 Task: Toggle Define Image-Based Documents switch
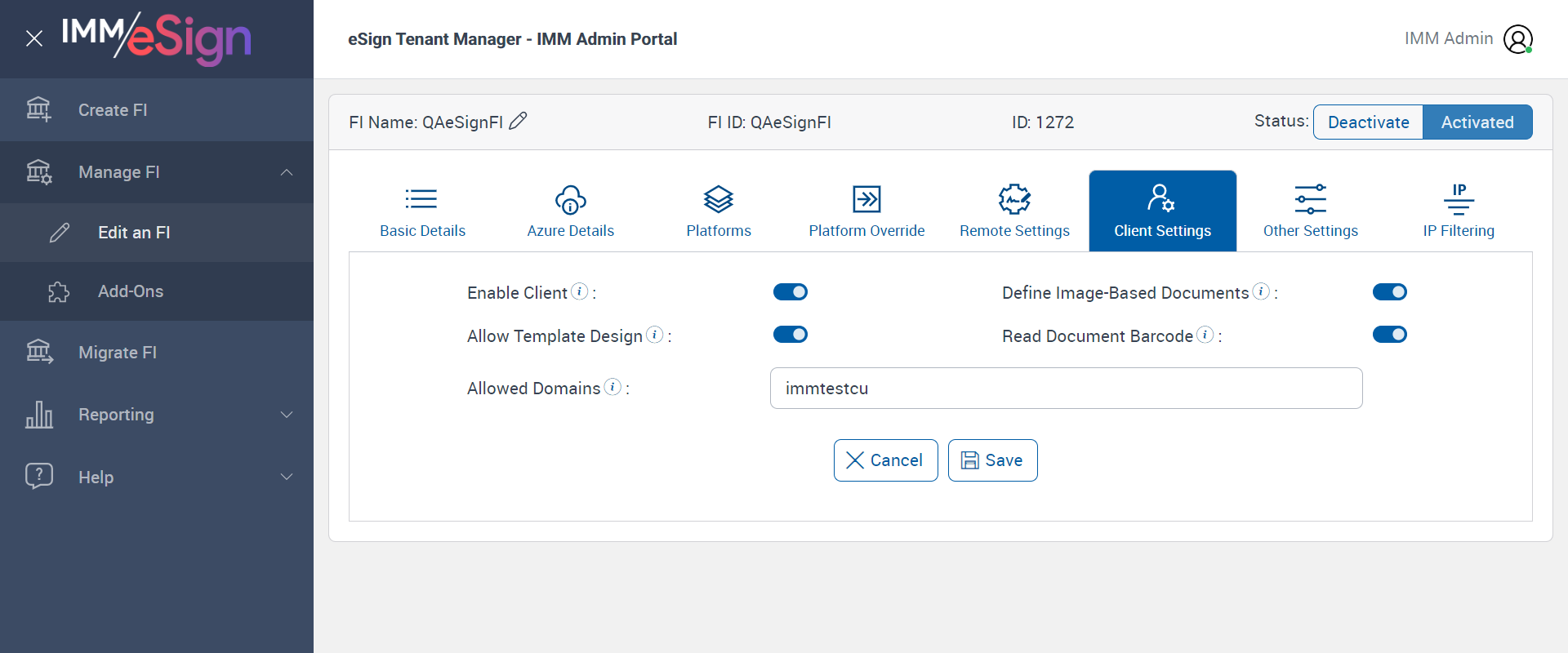tap(1389, 292)
